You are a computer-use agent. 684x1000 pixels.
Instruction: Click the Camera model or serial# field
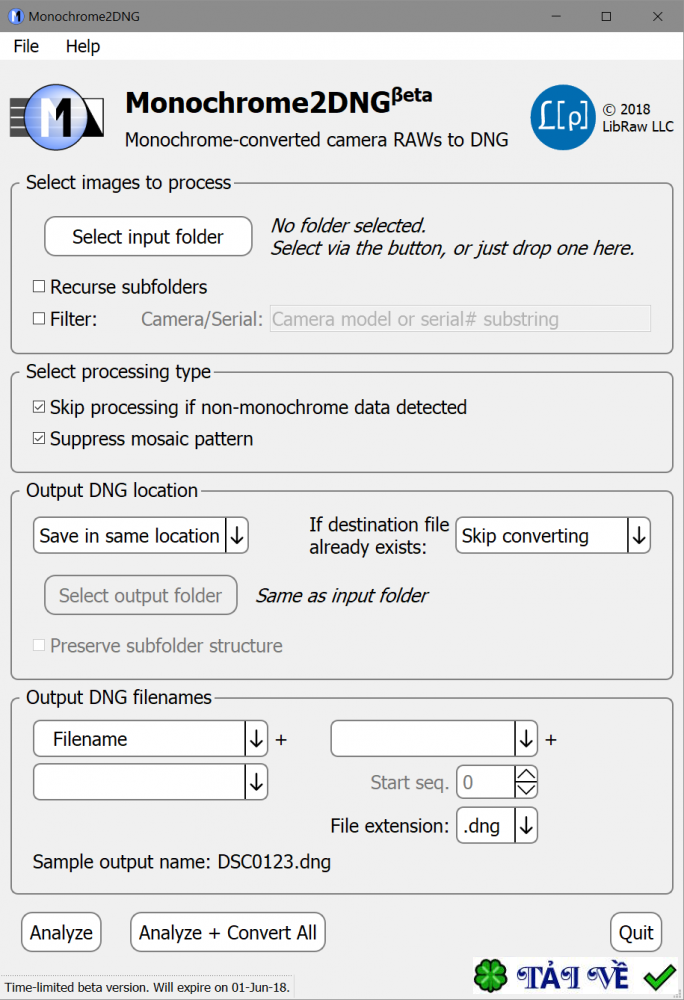[x=460, y=319]
